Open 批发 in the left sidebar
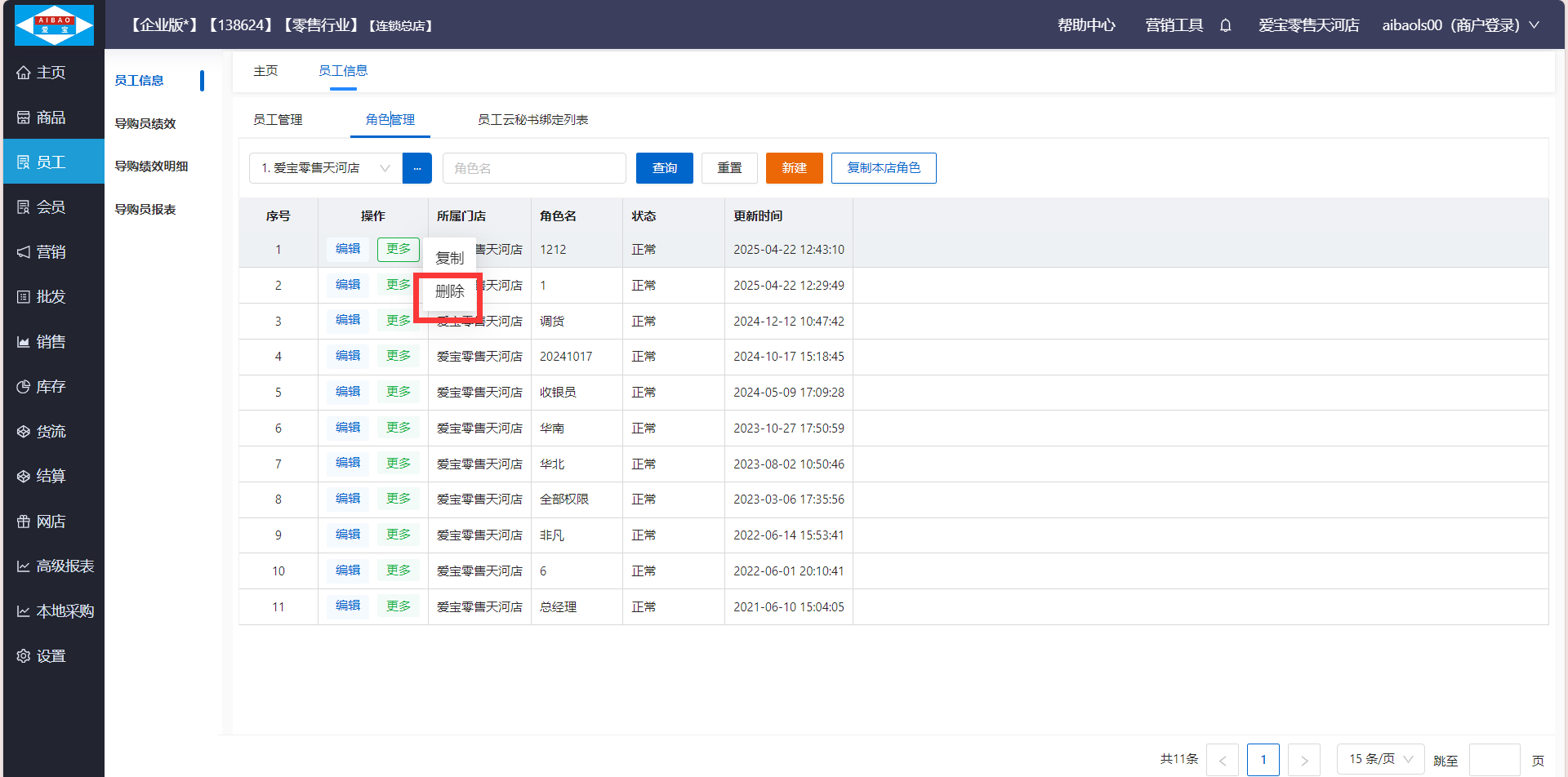Viewport: 1568px width, 777px height. click(54, 297)
